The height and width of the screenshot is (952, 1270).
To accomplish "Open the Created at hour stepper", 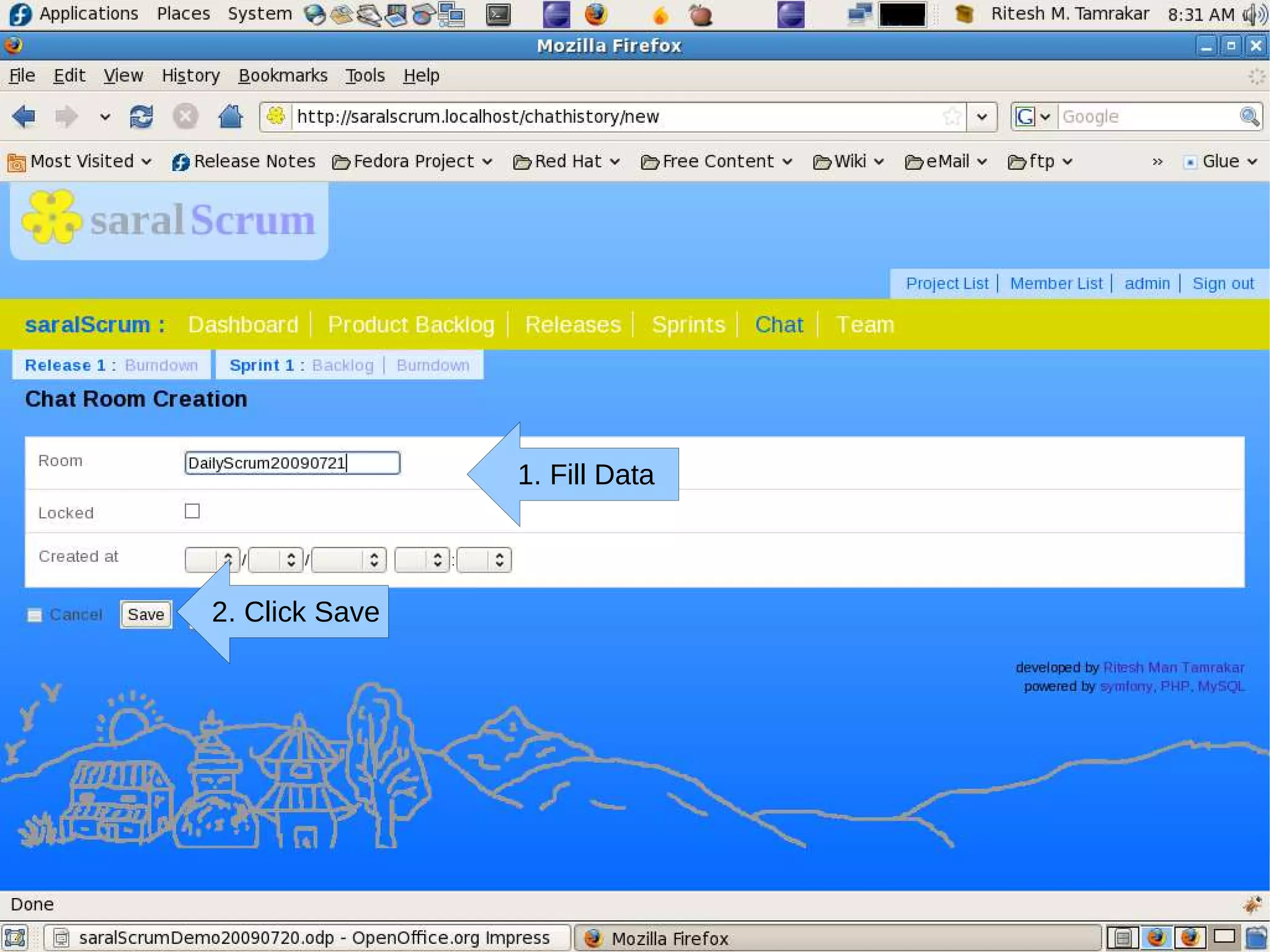I will (x=422, y=560).
